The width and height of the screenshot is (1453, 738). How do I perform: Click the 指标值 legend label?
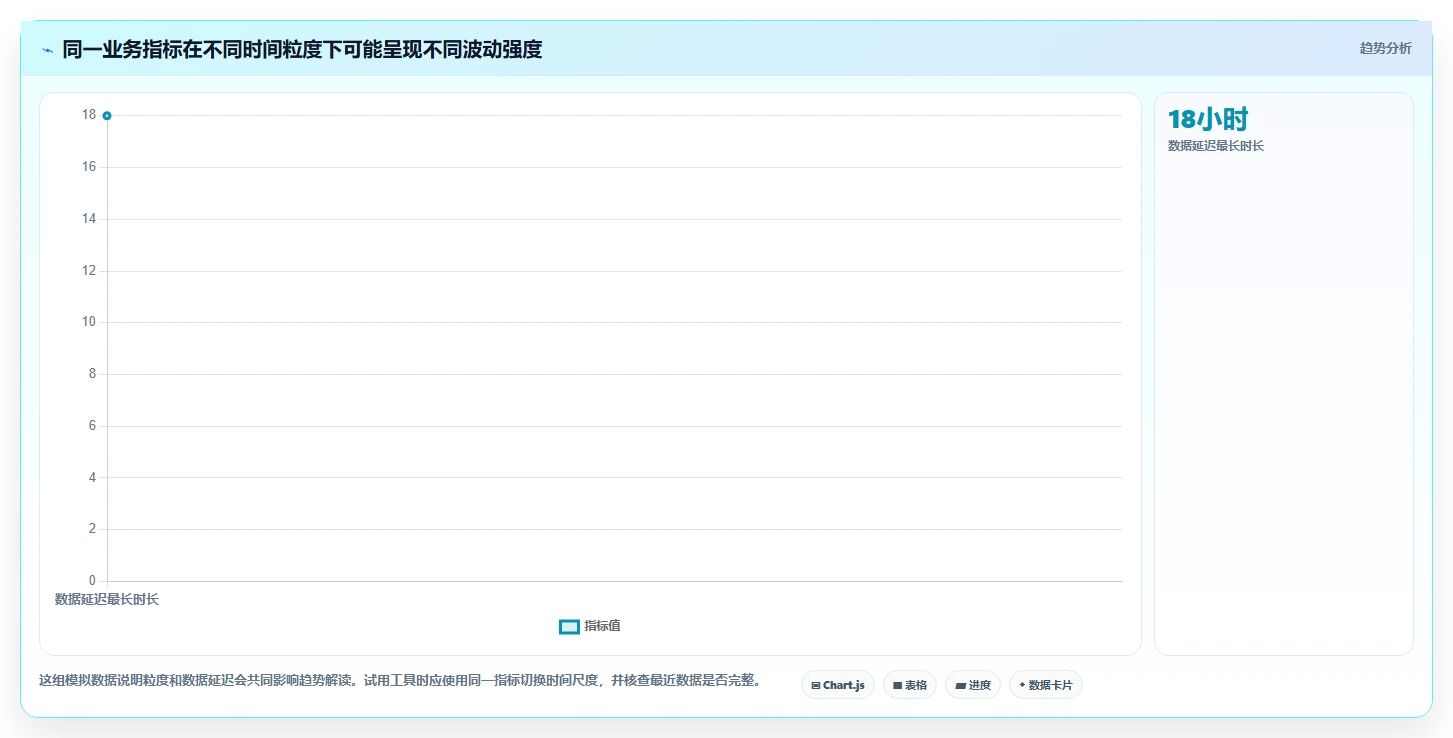602,626
